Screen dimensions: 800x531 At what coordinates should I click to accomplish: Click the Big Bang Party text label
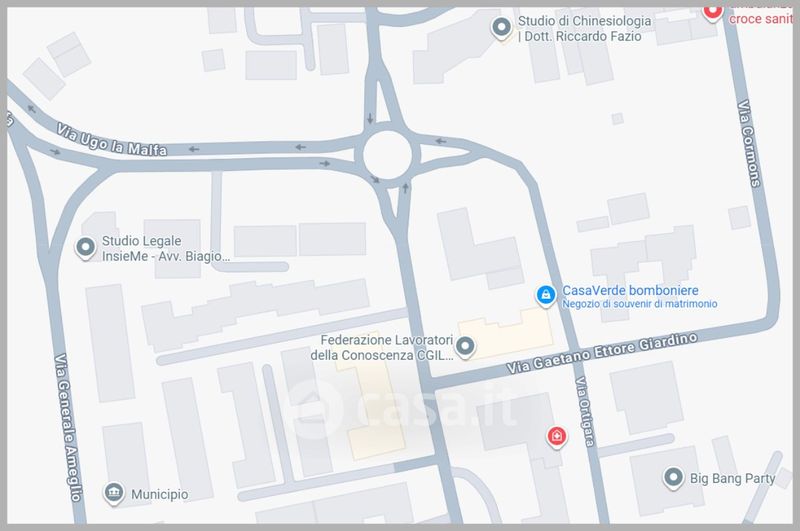[732, 478]
